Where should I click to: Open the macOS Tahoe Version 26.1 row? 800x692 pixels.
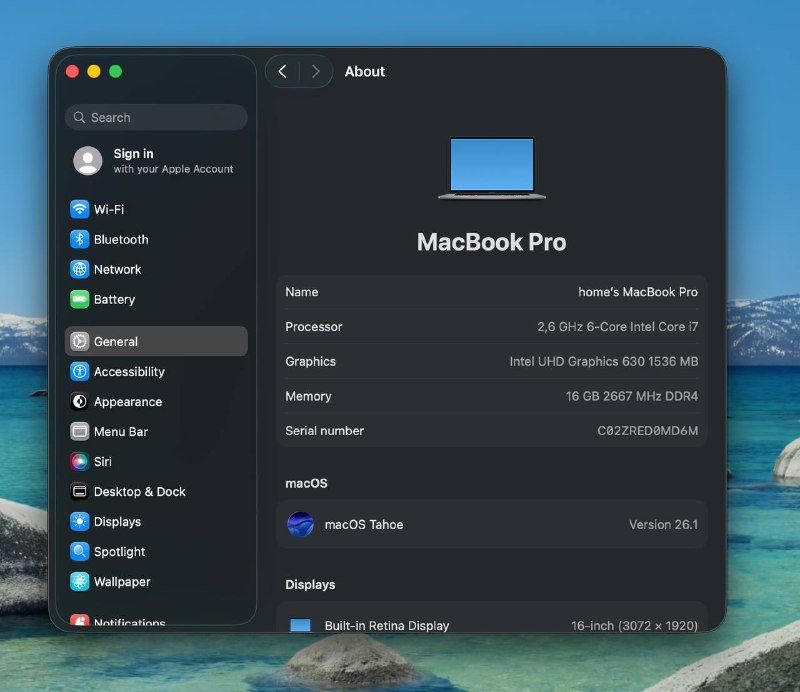[491, 524]
